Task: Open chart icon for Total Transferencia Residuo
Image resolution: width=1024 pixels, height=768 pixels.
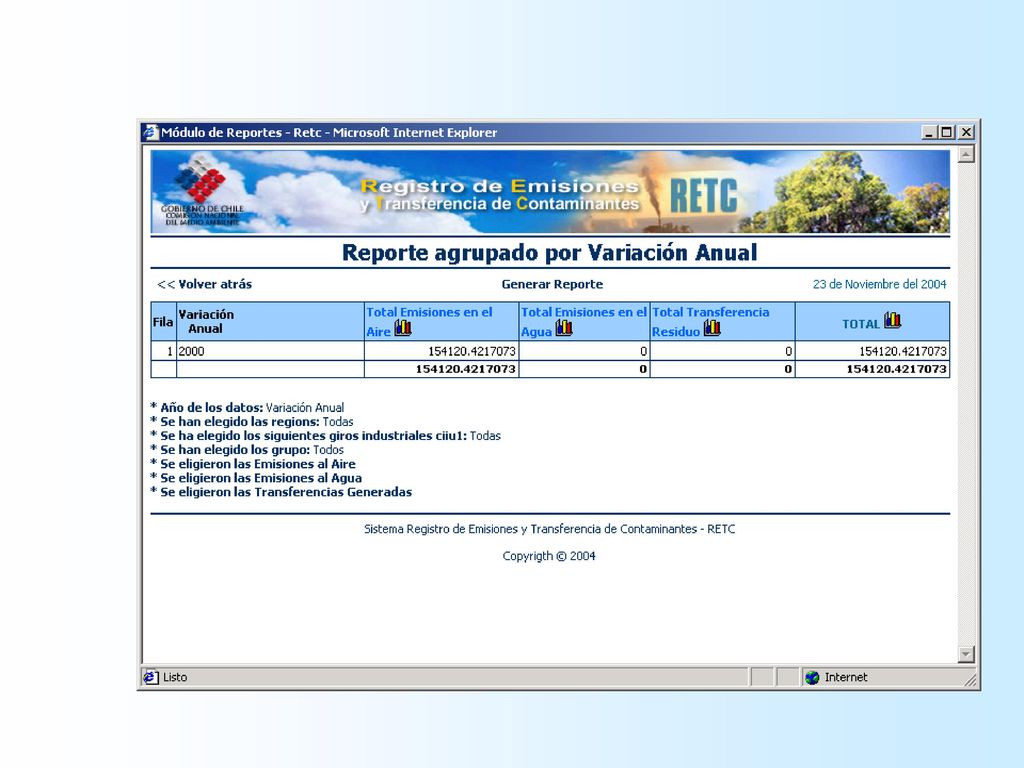Action: point(712,328)
